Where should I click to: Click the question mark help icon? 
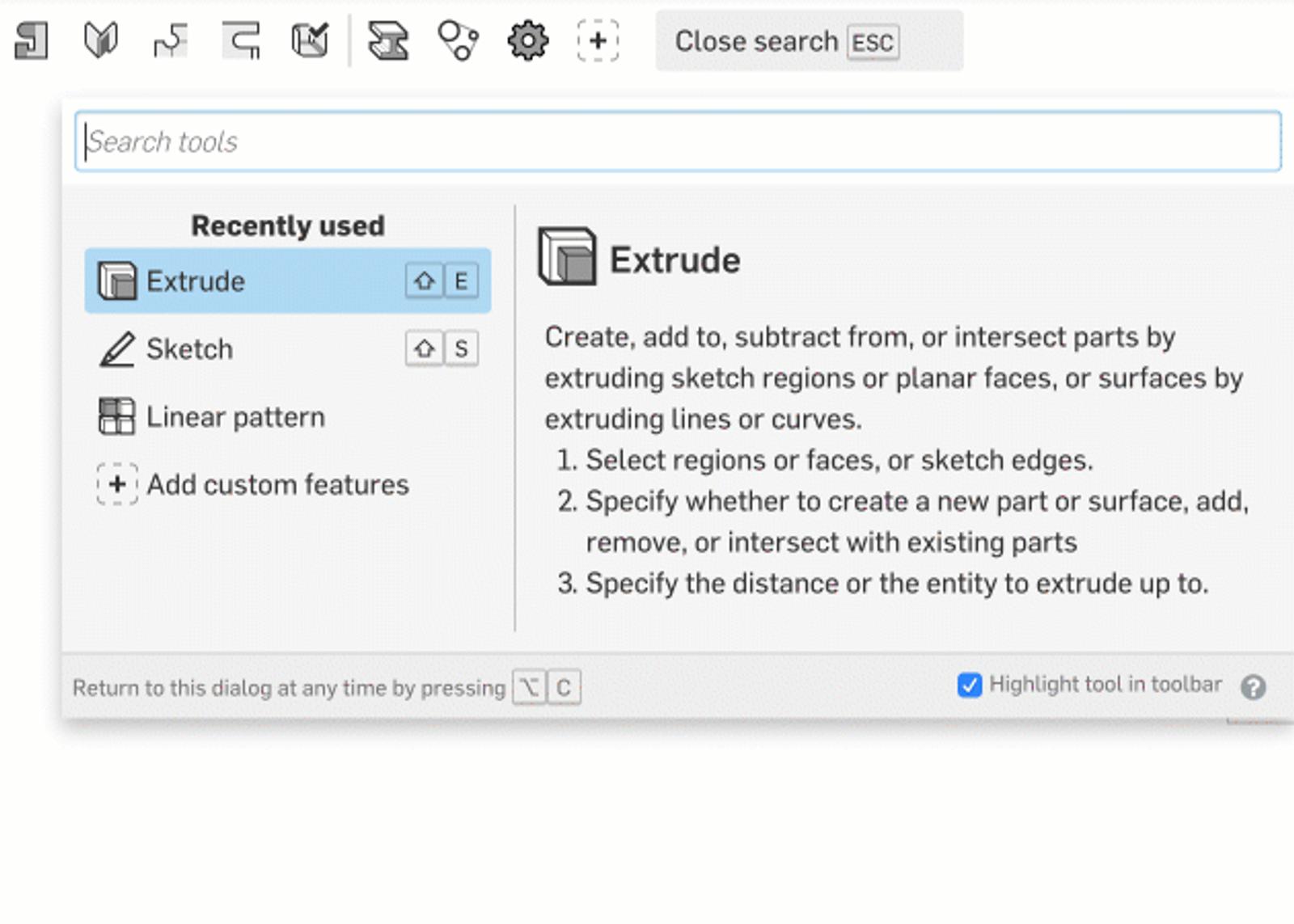[x=1253, y=687]
